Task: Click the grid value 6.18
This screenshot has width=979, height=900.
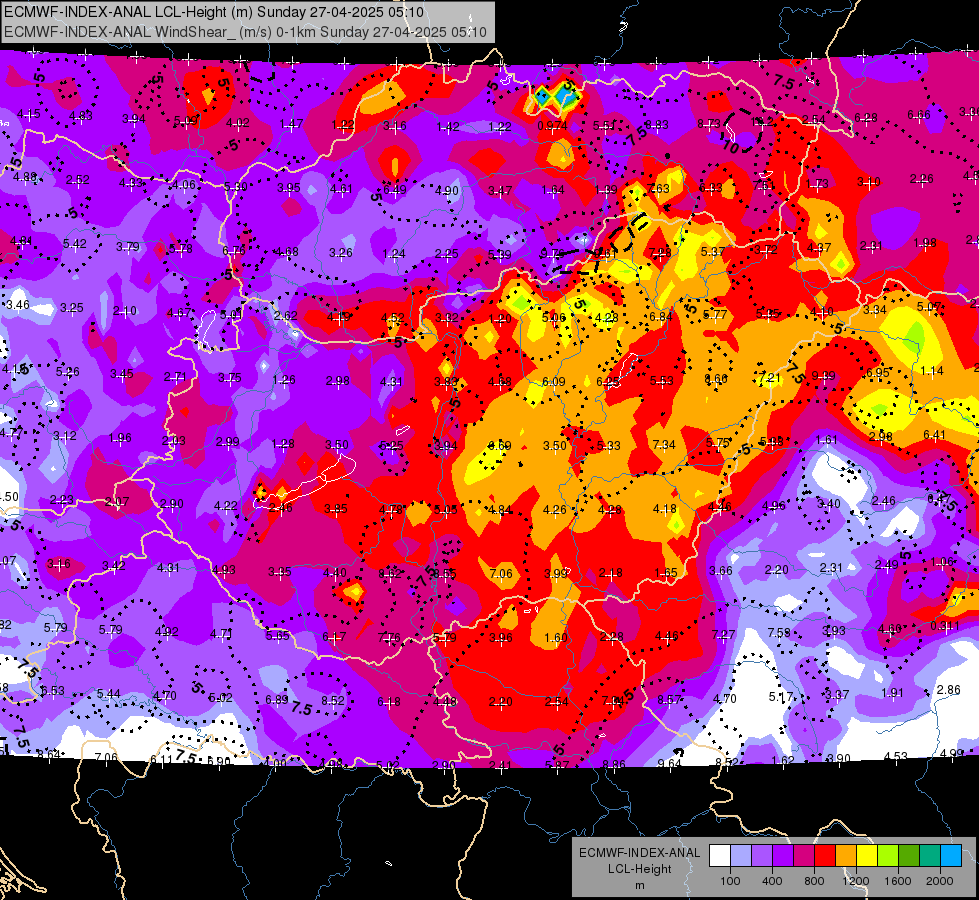Action: pyautogui.click(x=388, y=702)
